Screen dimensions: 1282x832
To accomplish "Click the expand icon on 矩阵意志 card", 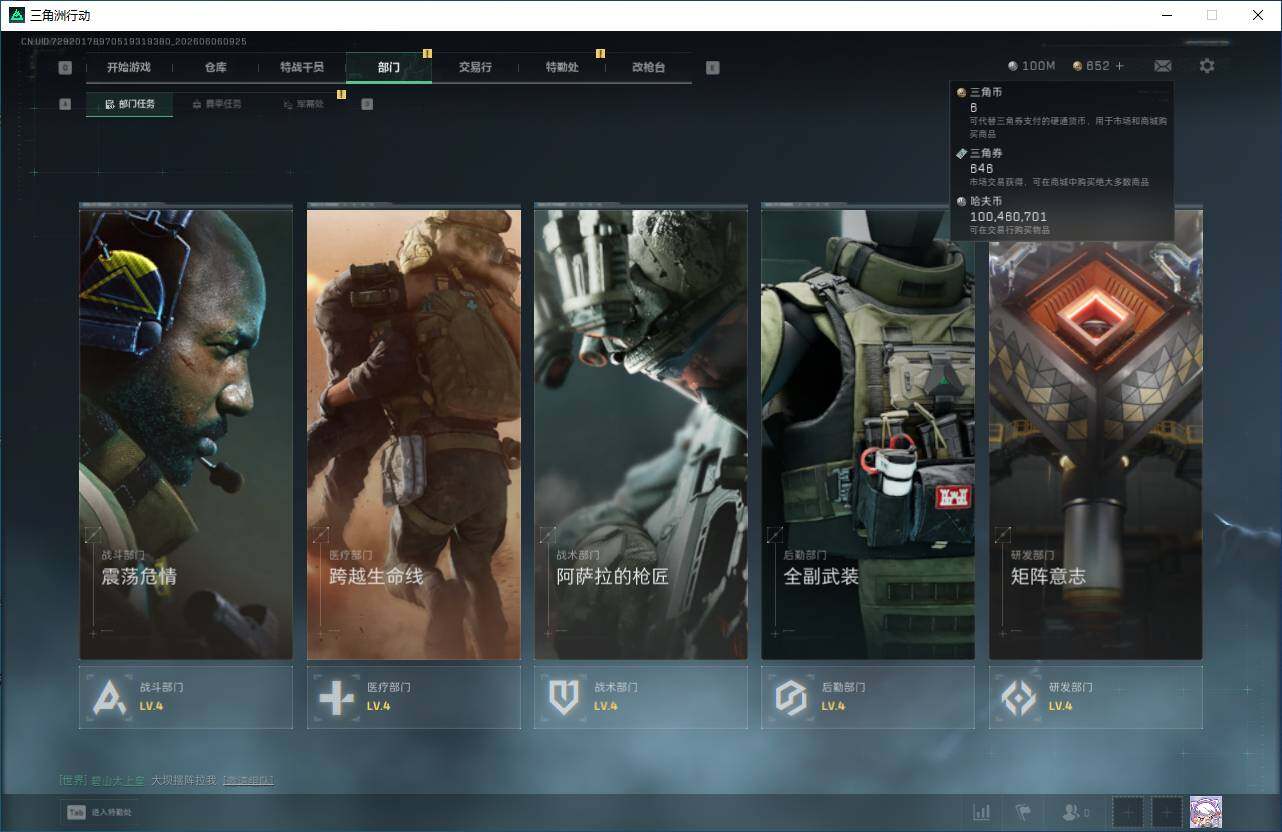I will (1002, 535).
